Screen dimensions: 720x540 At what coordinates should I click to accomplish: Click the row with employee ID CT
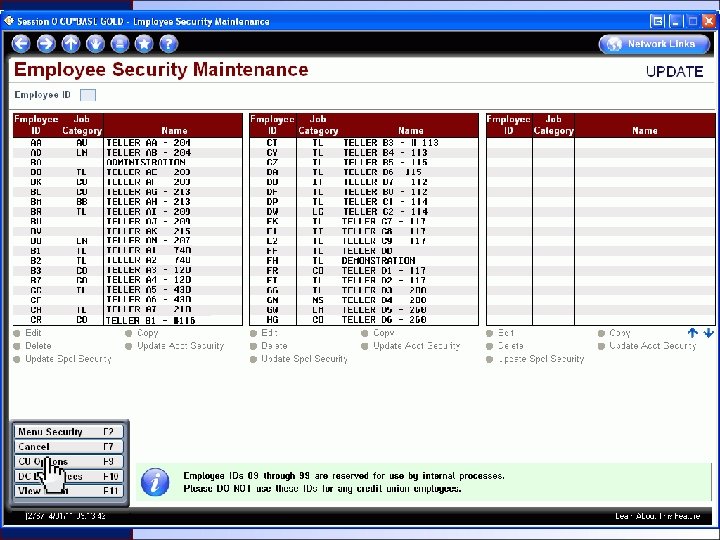364,143
